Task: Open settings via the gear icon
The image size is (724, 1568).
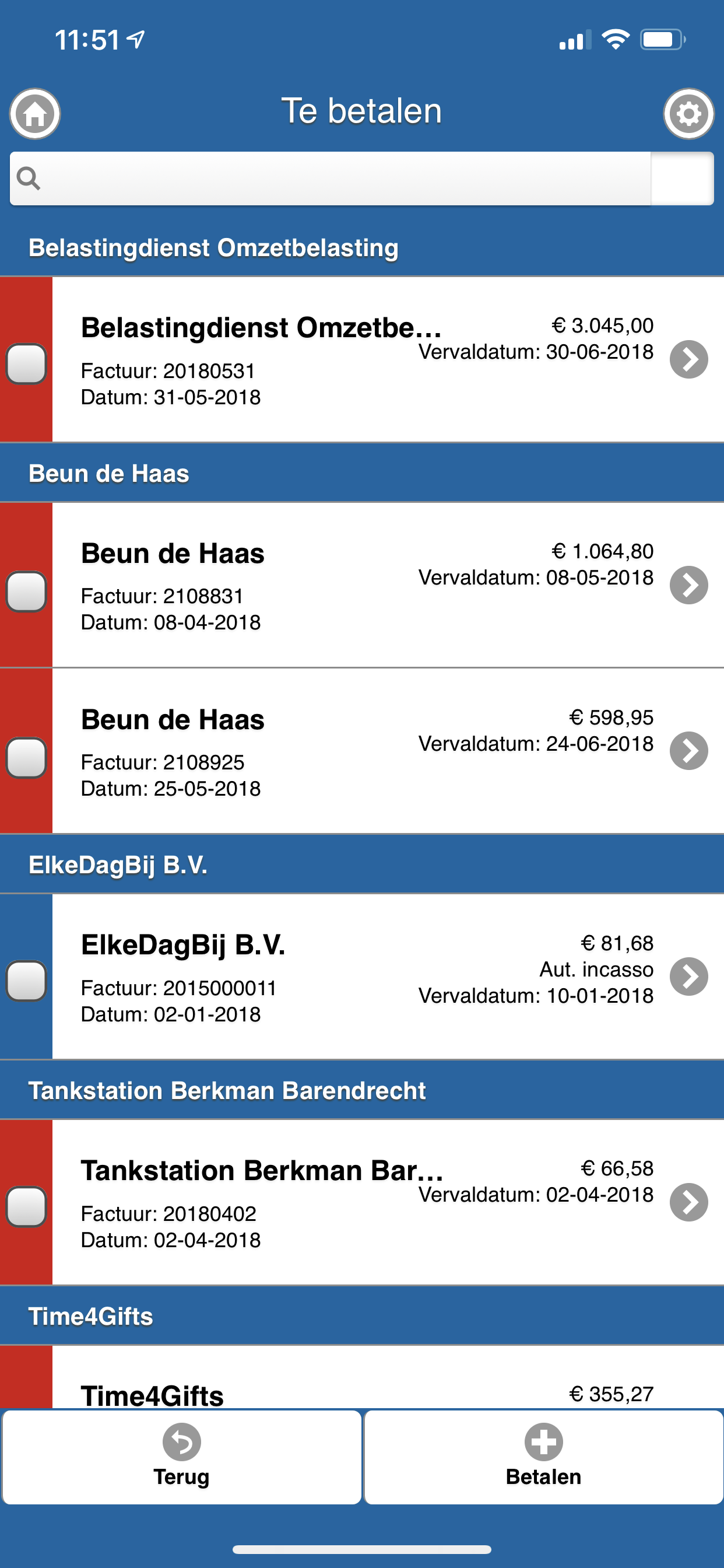Action: [x=688, y=114]
